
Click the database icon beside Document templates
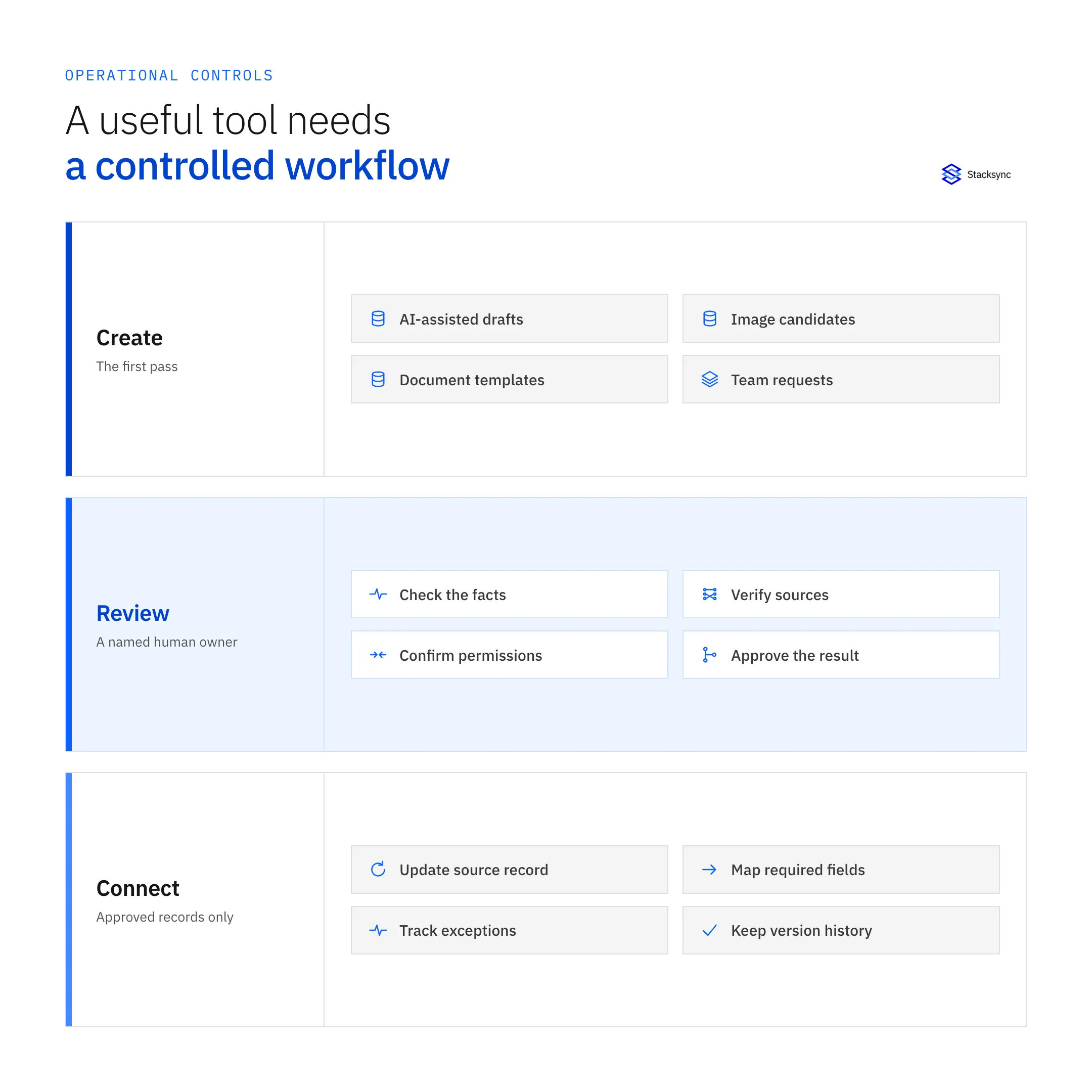point(378,379)
